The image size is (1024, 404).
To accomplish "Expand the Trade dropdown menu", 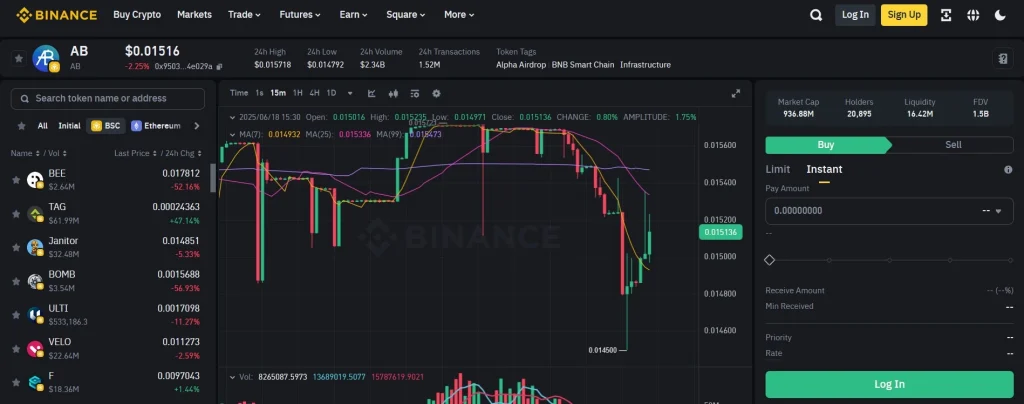I will click(244, 15).
